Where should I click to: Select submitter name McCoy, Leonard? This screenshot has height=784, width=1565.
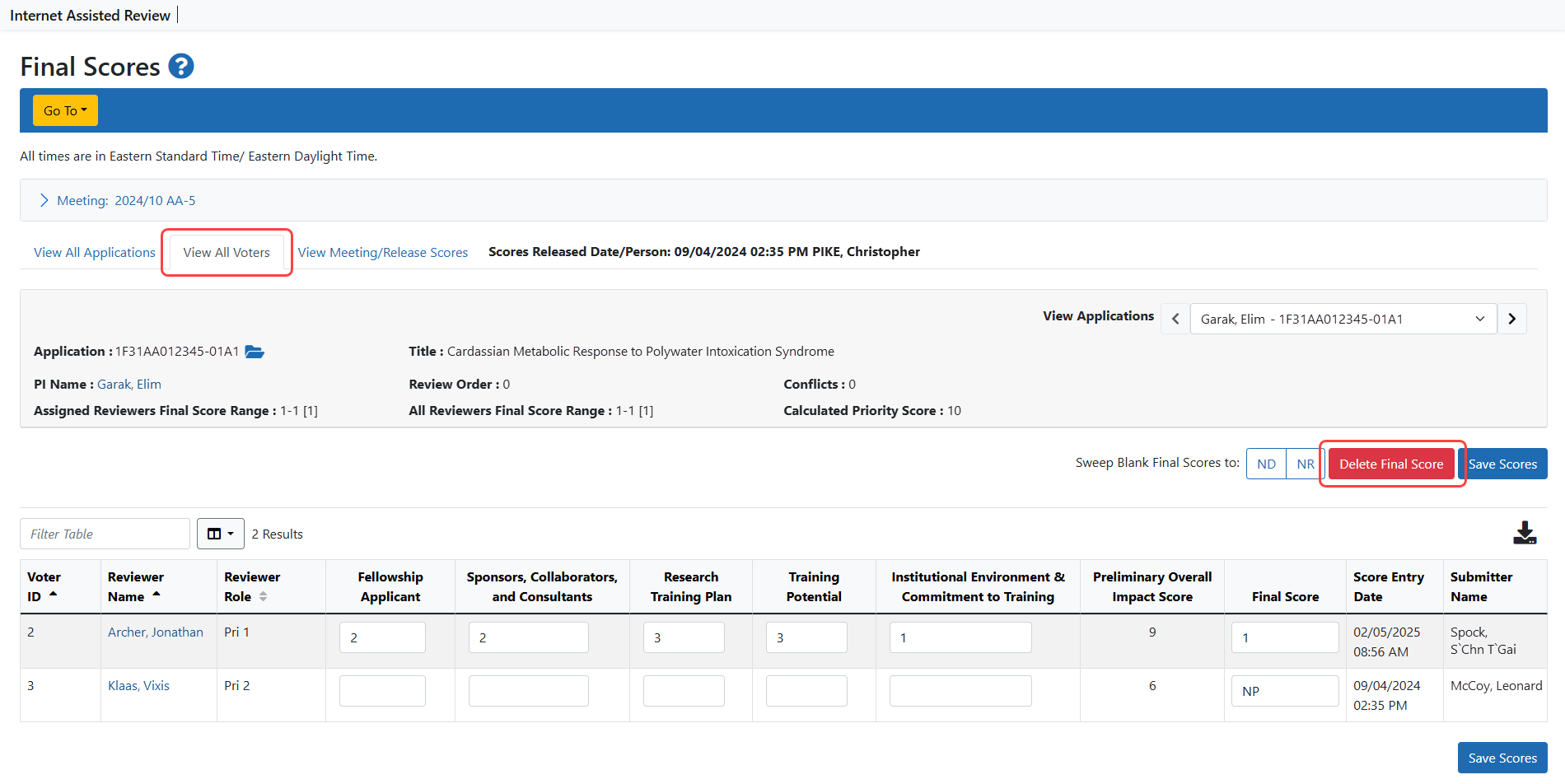pyautogui.click(x=1496, y=685)
